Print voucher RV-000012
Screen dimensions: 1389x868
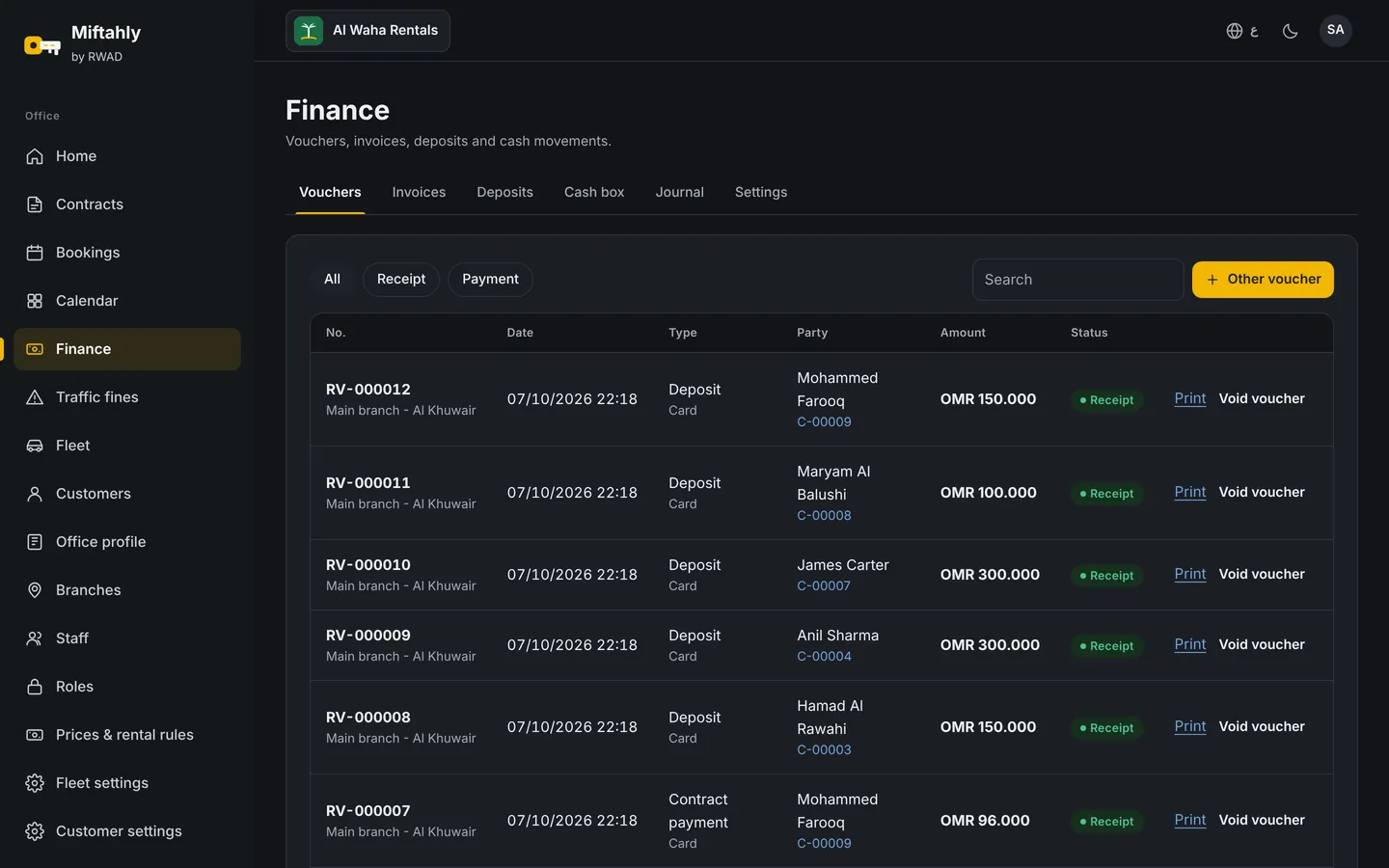[1190, 398]
